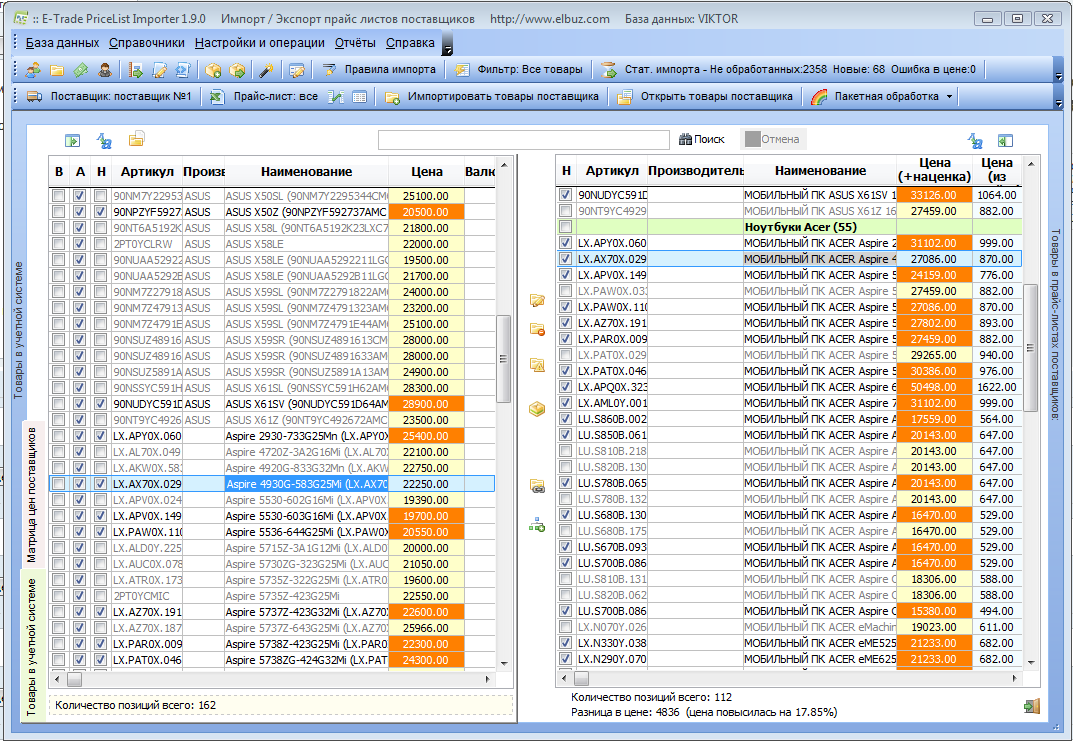Open the Справка menu

(410, 43)
